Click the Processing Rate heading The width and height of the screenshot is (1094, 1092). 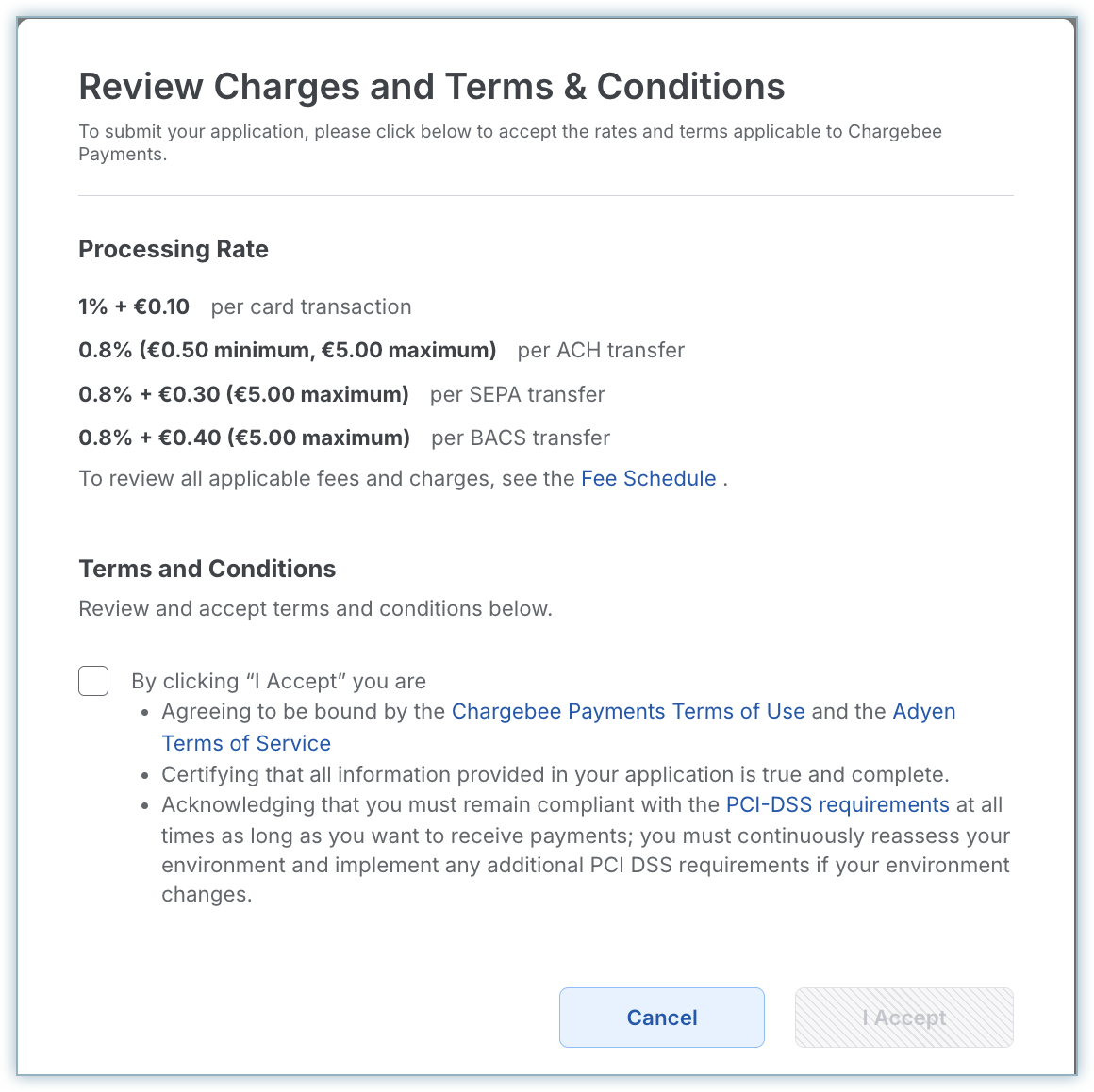coord(173,249)
